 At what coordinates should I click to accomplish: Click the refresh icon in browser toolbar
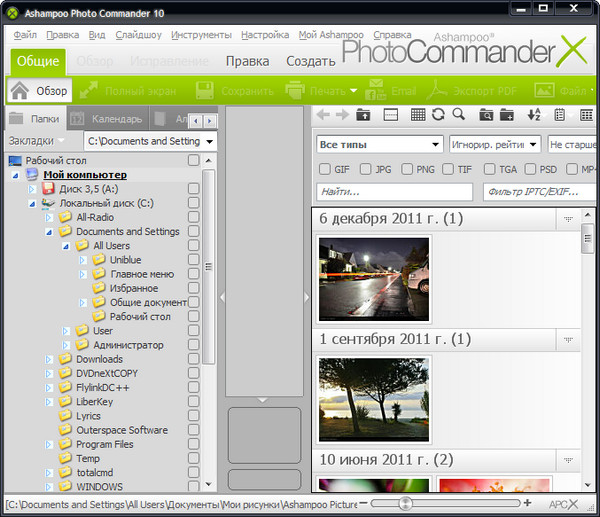click(439, 115)
